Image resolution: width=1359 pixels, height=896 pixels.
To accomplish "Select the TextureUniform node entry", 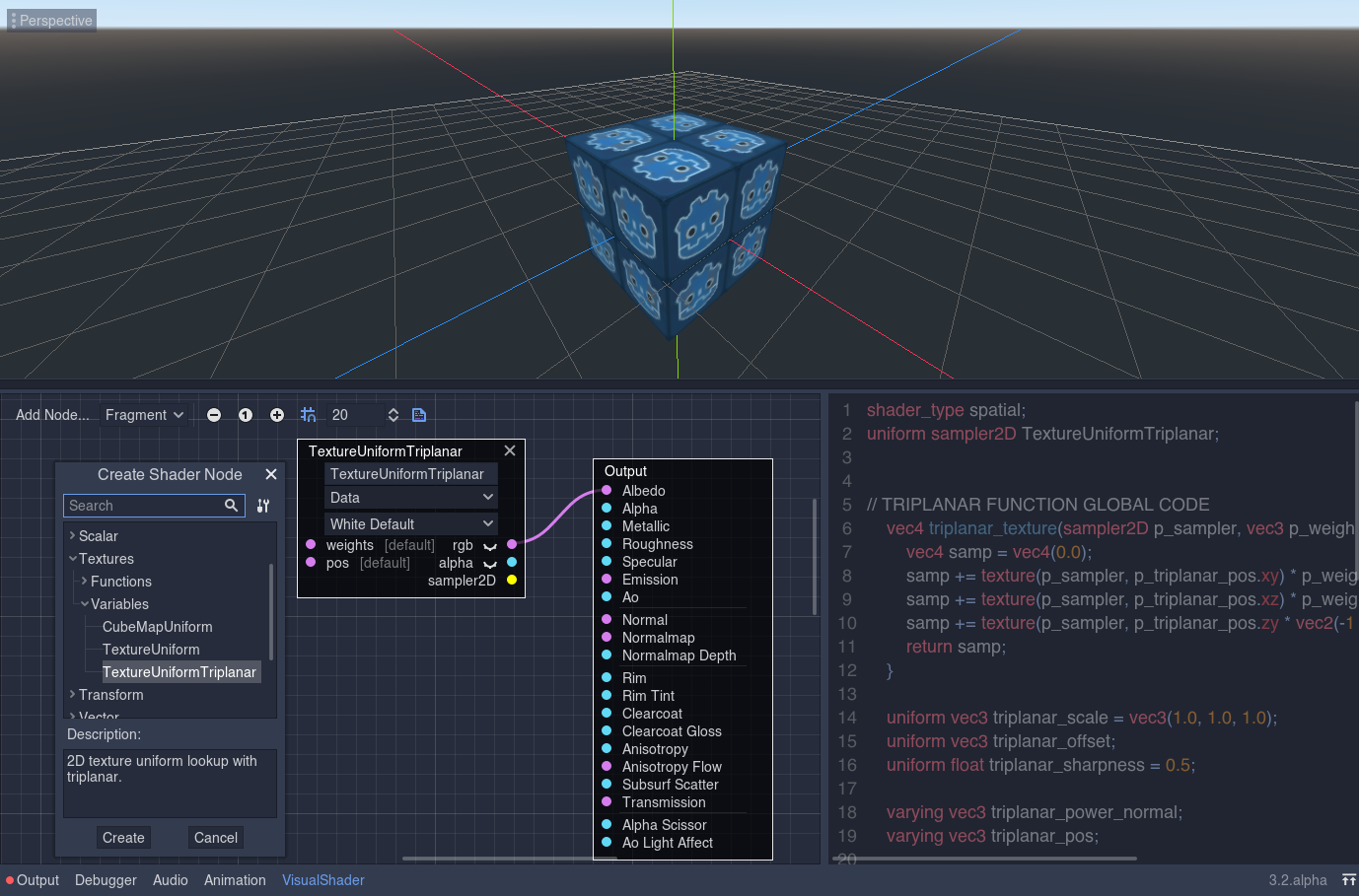I will pyautogui.click(x=151, y=650).
